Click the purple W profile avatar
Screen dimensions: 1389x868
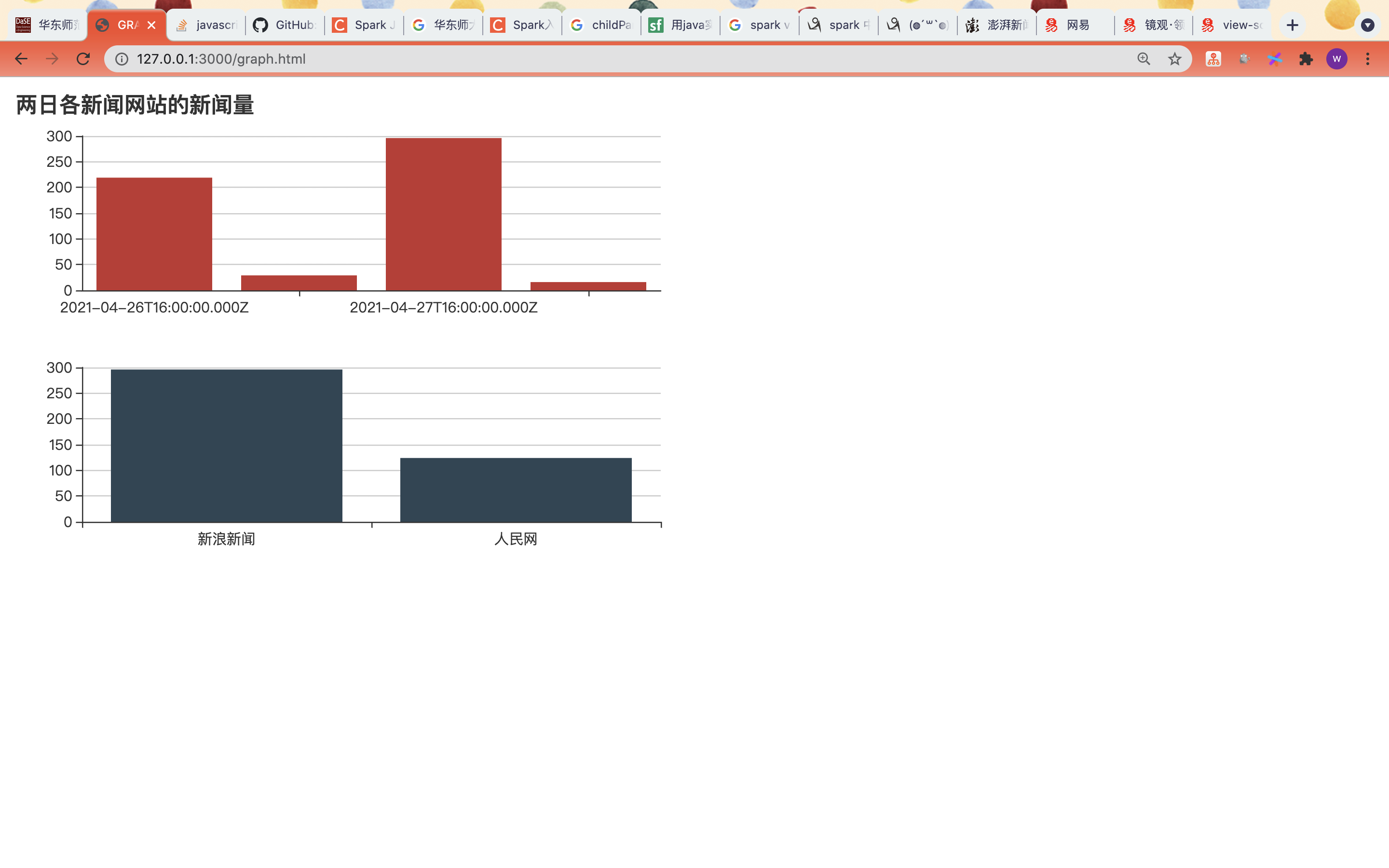coord(1336,58)
